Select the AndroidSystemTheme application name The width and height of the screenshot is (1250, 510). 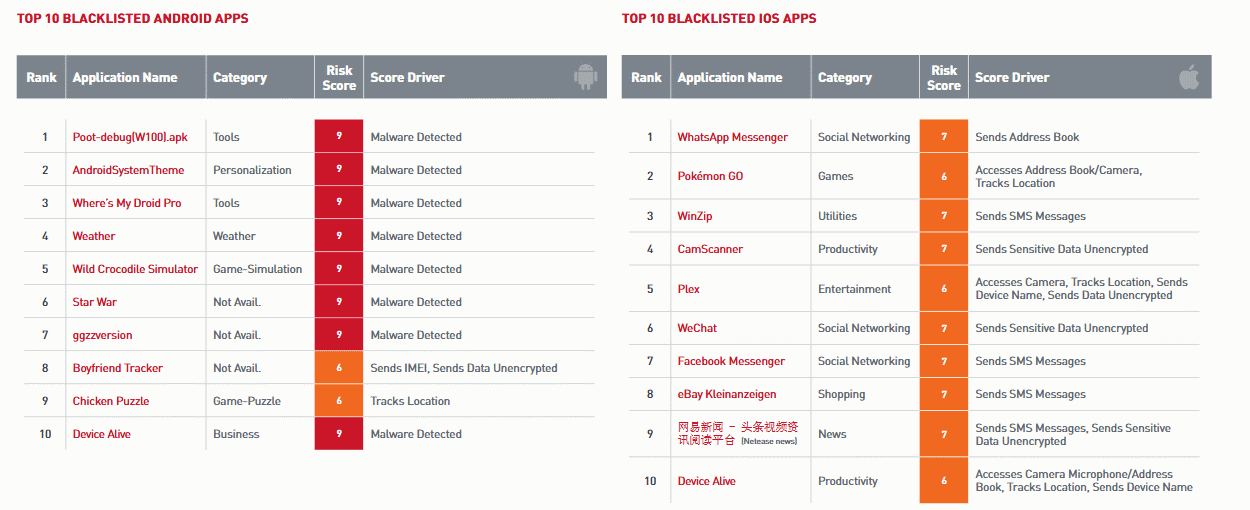pyautogui.click(x=128, y=170)
